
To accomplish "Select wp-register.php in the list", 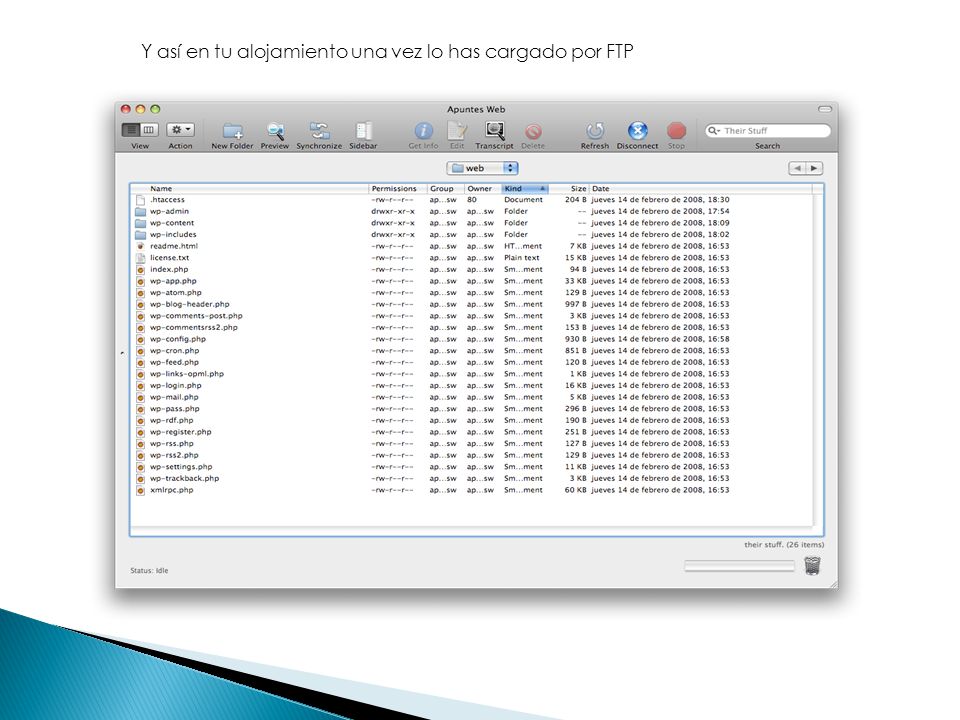I will pos(471,432).
